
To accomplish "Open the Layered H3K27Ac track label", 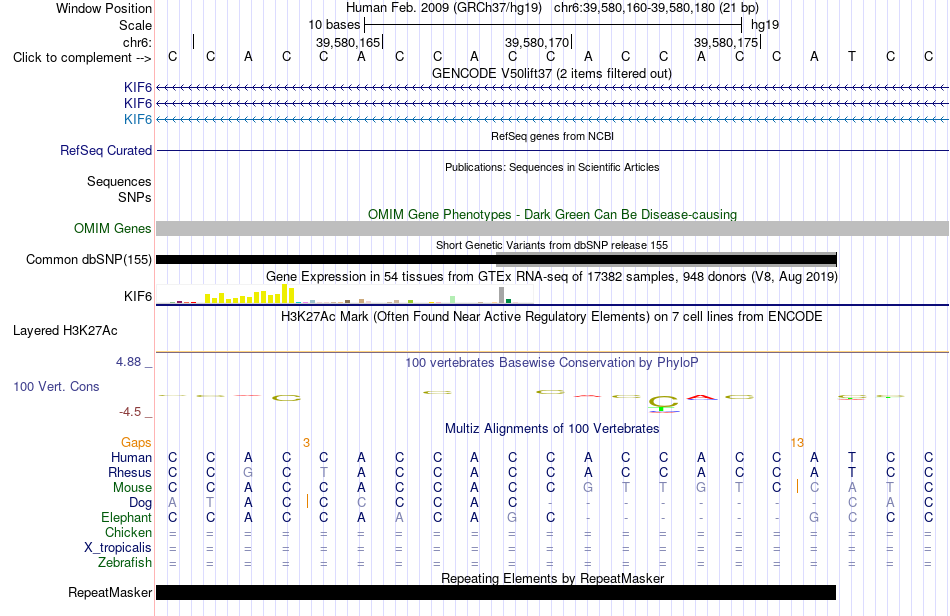I will [65, 331].
